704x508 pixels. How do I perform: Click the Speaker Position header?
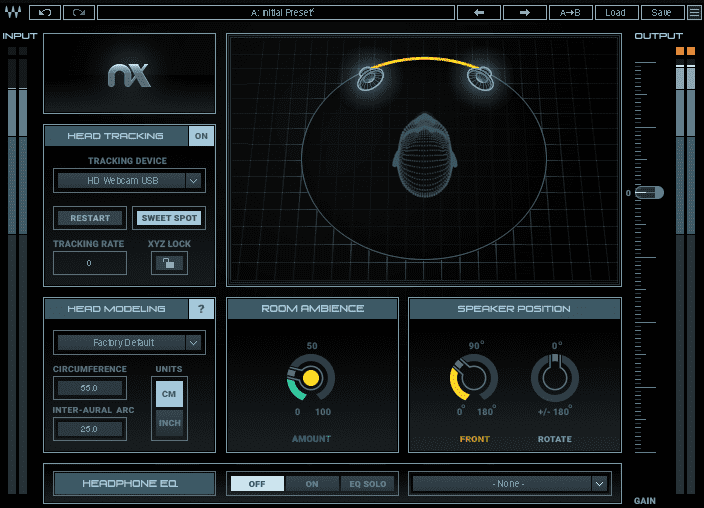515,309
